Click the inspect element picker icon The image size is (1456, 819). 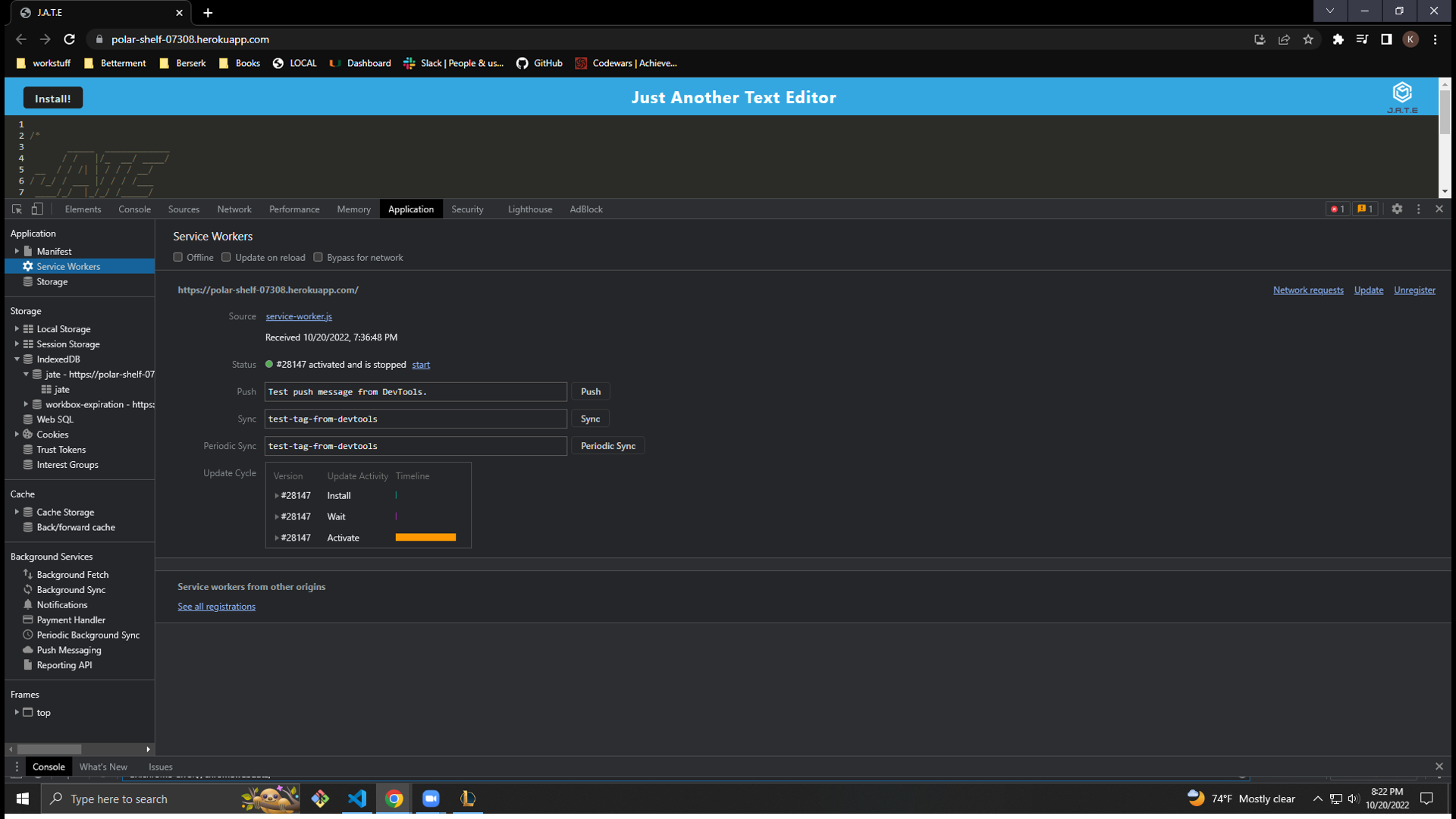click(17, 209)
